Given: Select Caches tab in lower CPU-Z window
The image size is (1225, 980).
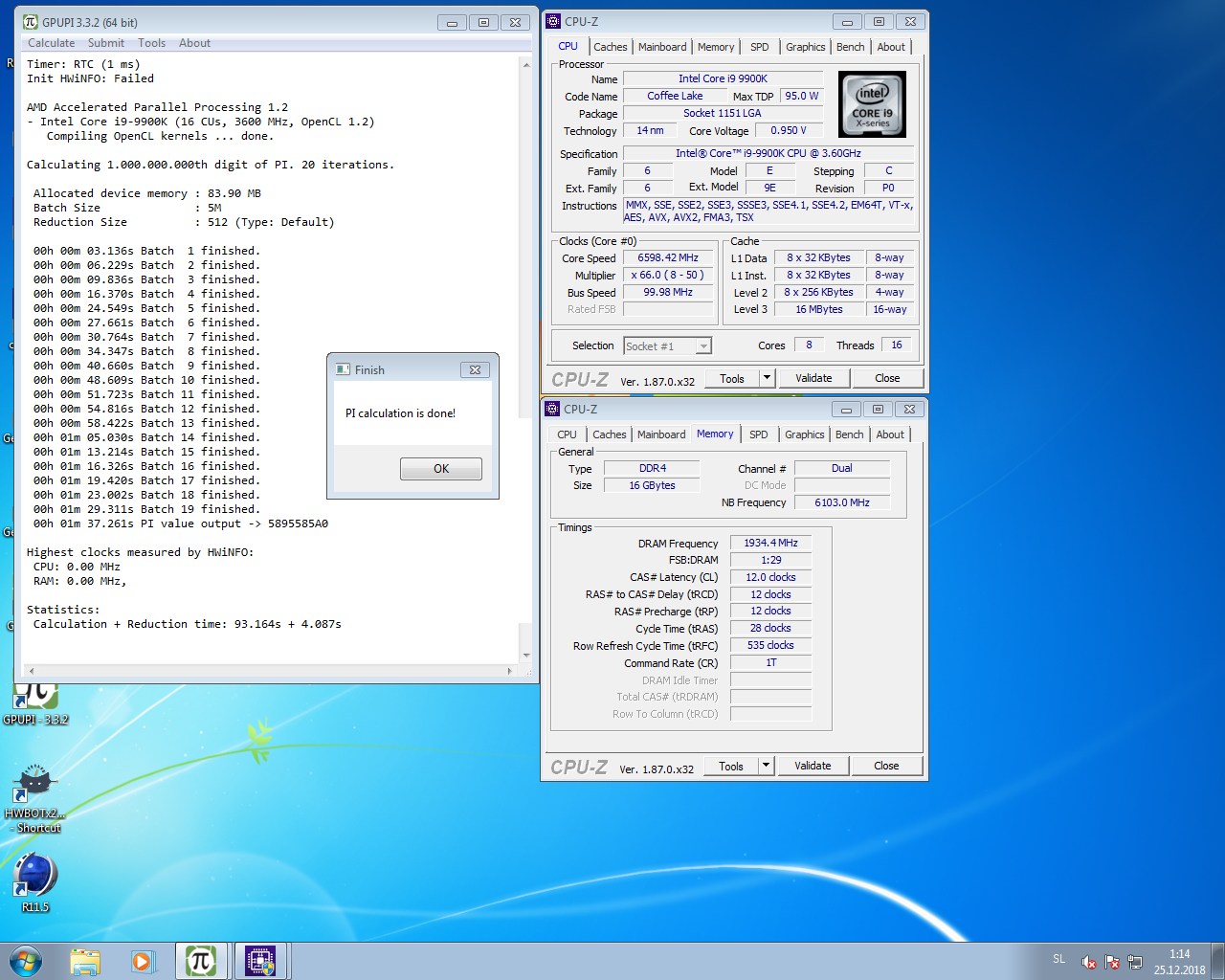Looking at the screenshot, I should point(609,434).
